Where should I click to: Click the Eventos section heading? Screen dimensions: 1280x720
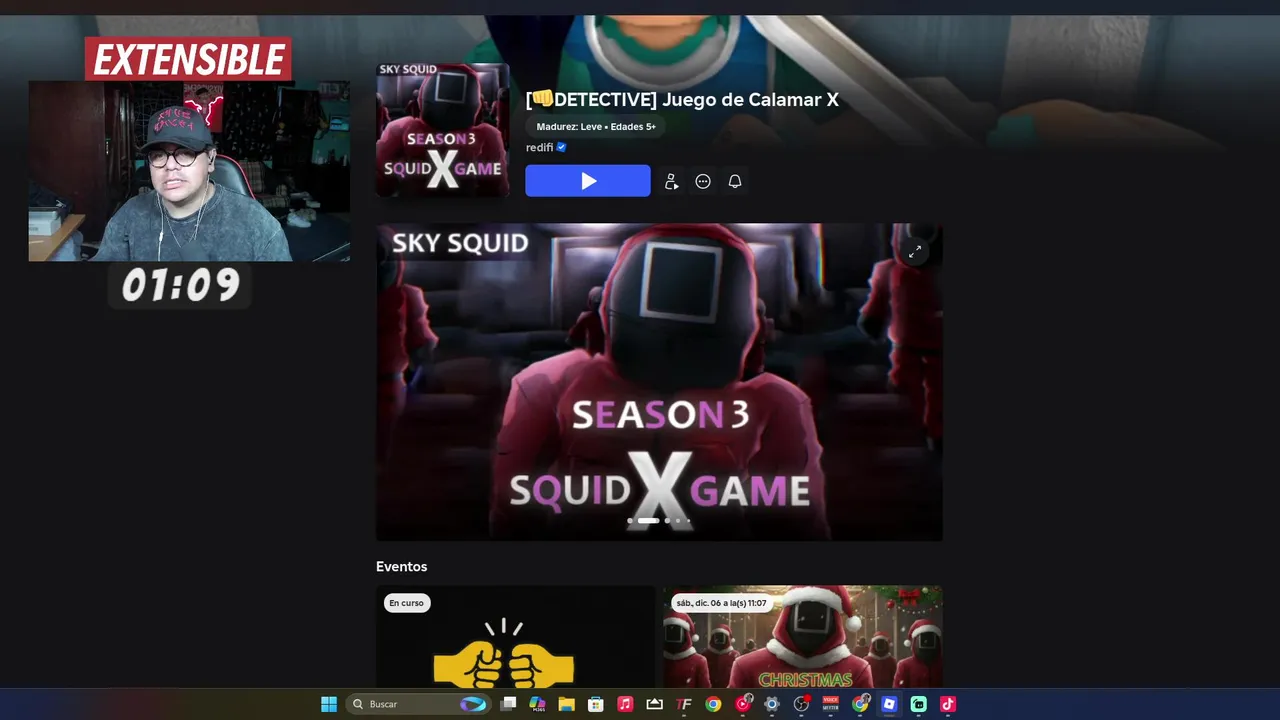(x=402, y=566)
